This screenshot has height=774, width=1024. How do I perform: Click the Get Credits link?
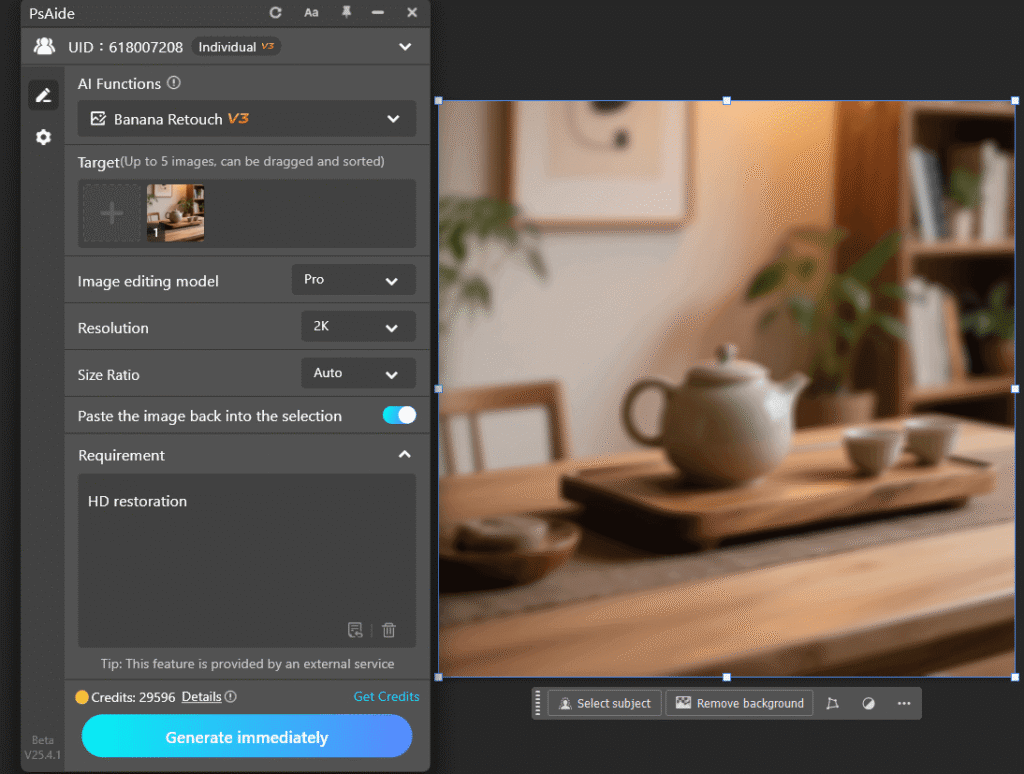[386, 696]
